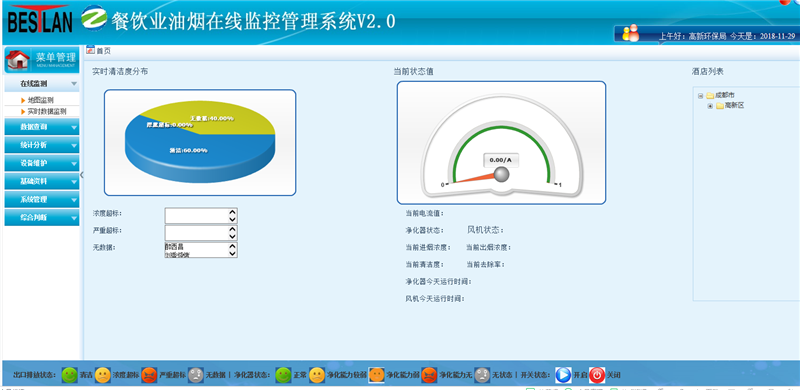This screenshot has height=390, width=800.
Task: Expand the 高新区 tree node
Action: coord(710,106)
